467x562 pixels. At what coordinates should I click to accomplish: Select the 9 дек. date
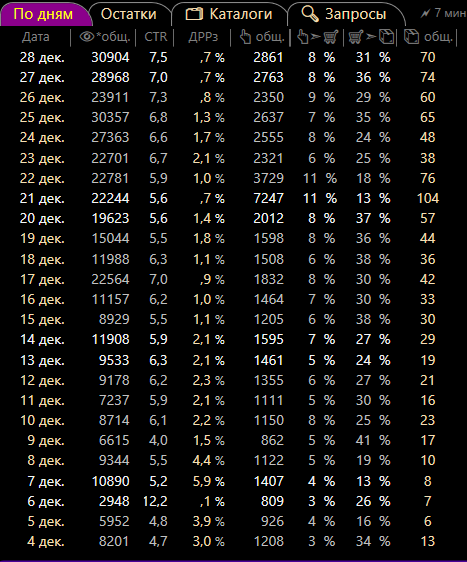(x=46, y=441)
